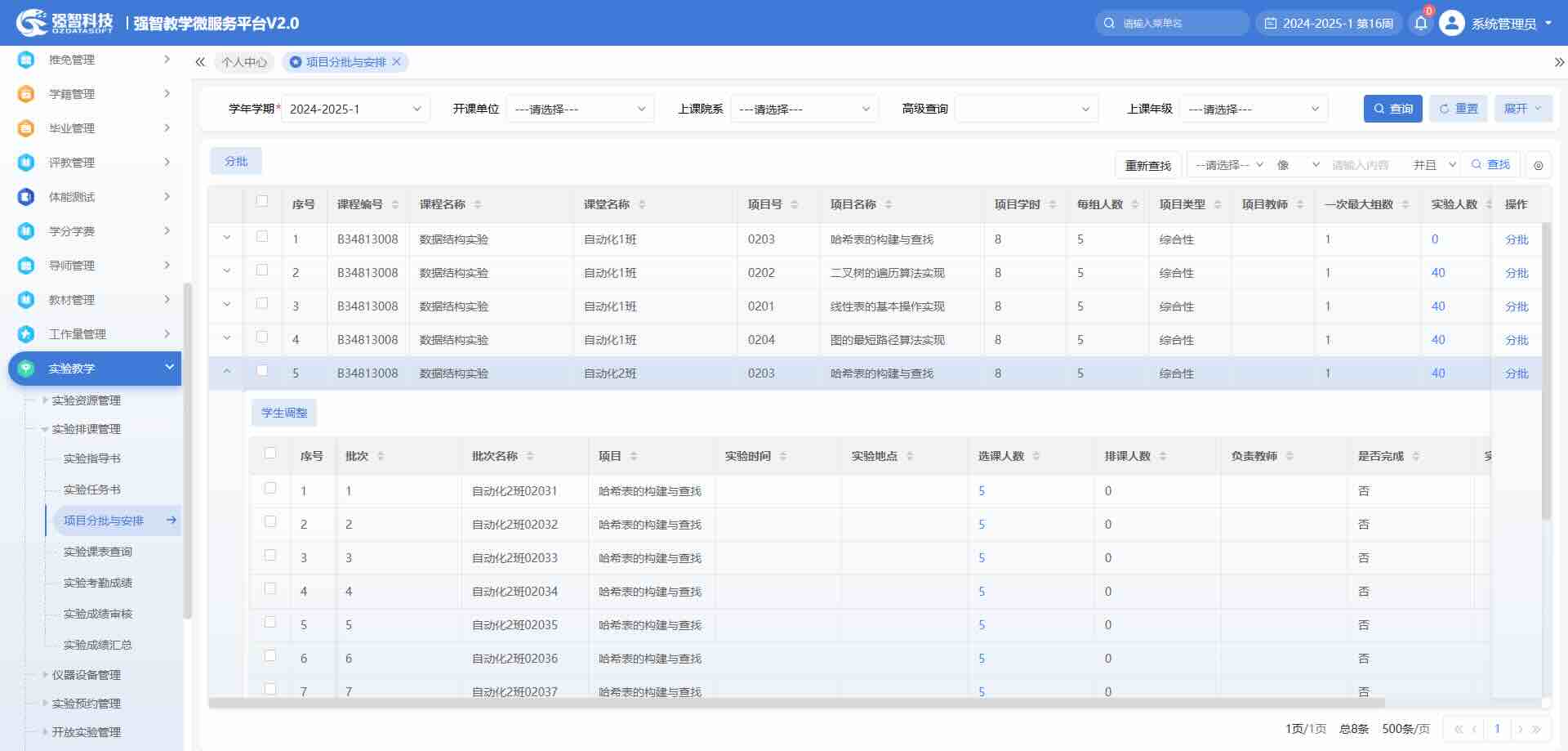Image resolution: width=1568 pixels, height=751 pixels.
Task: Check the checkbox for row 2 二叉树的遍历算法实现
Action: click(262, 270)
